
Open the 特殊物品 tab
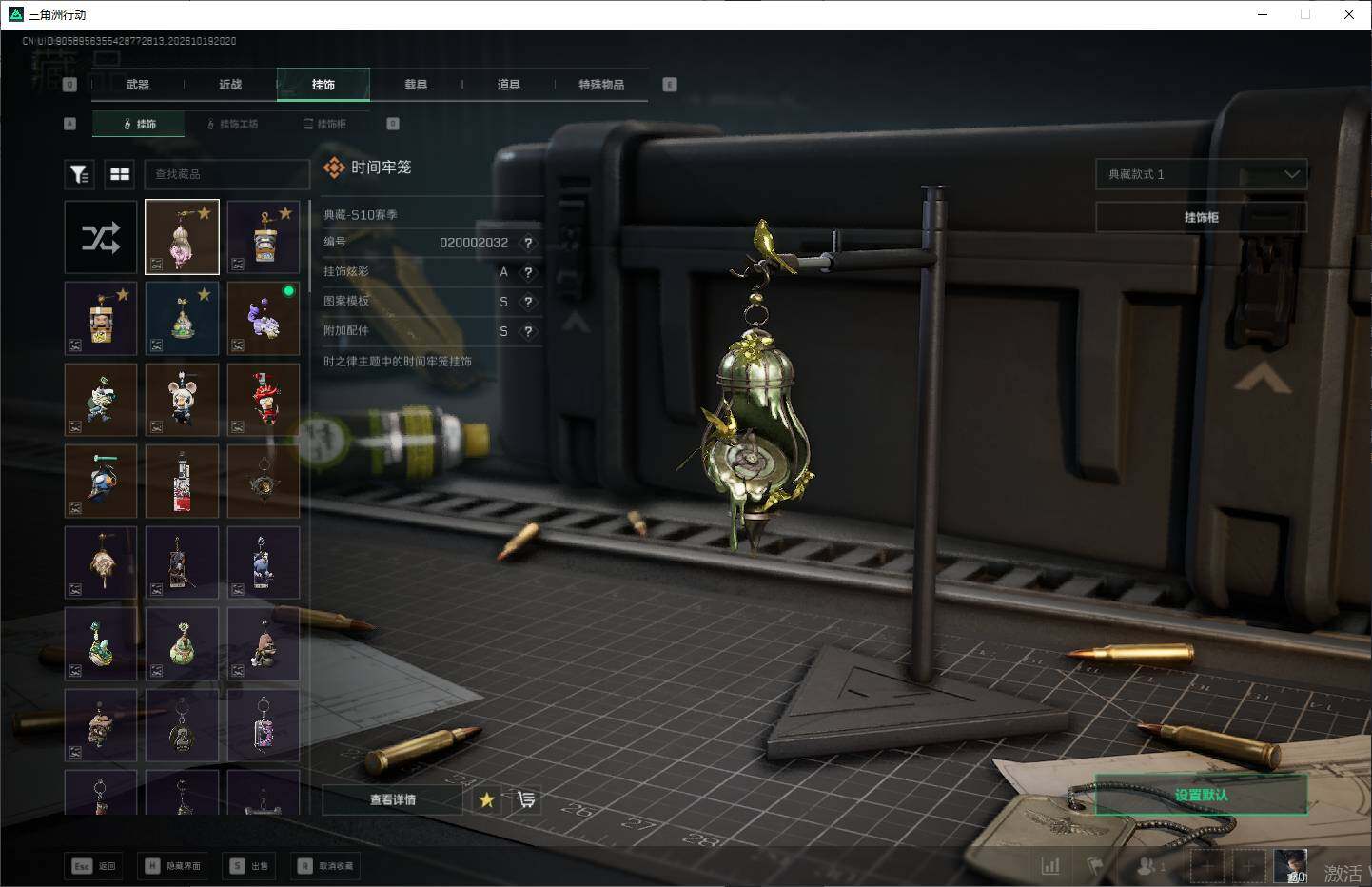pyautogui.click(x=601, y=85)
